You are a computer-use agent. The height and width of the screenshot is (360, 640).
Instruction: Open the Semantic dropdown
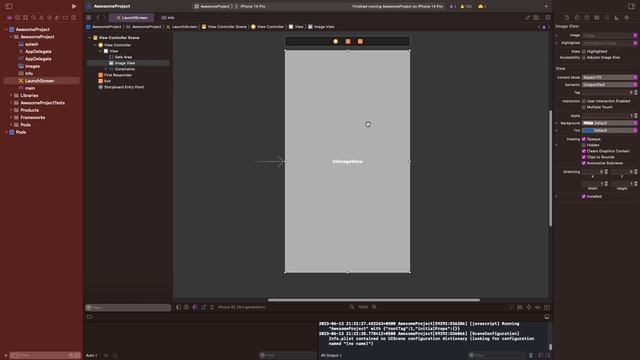click(609, 84)
